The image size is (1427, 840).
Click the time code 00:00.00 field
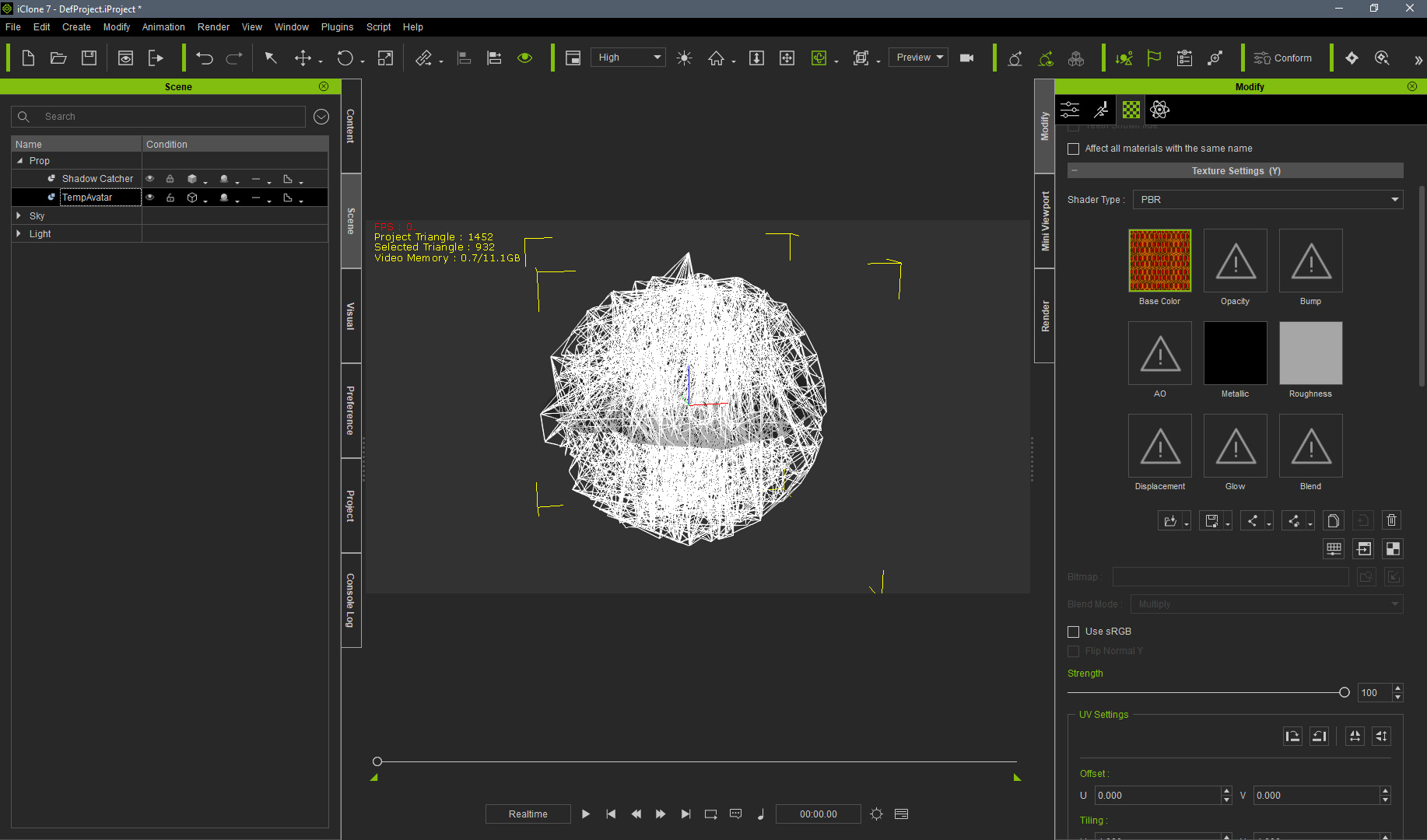tap(819, 814)
